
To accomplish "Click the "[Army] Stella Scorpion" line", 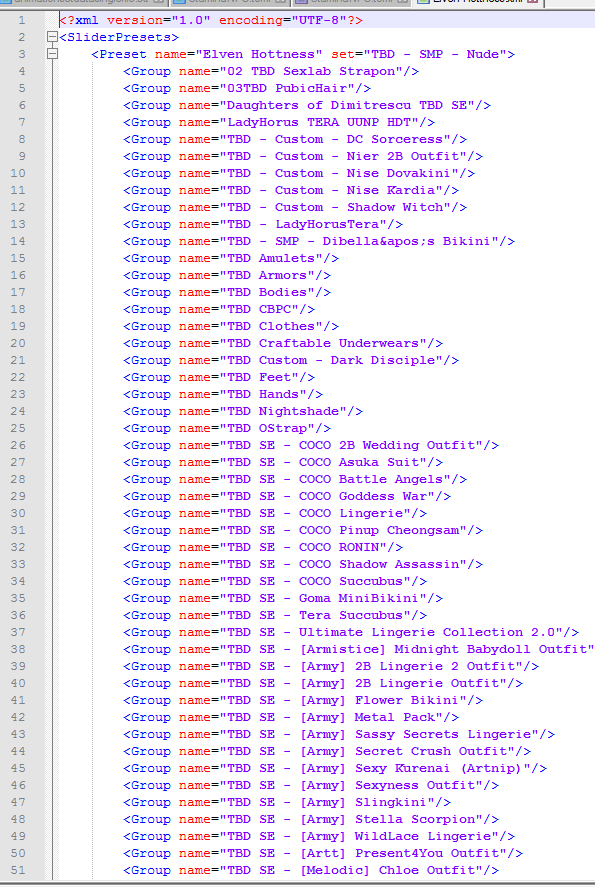I will [x=311, y=818].
